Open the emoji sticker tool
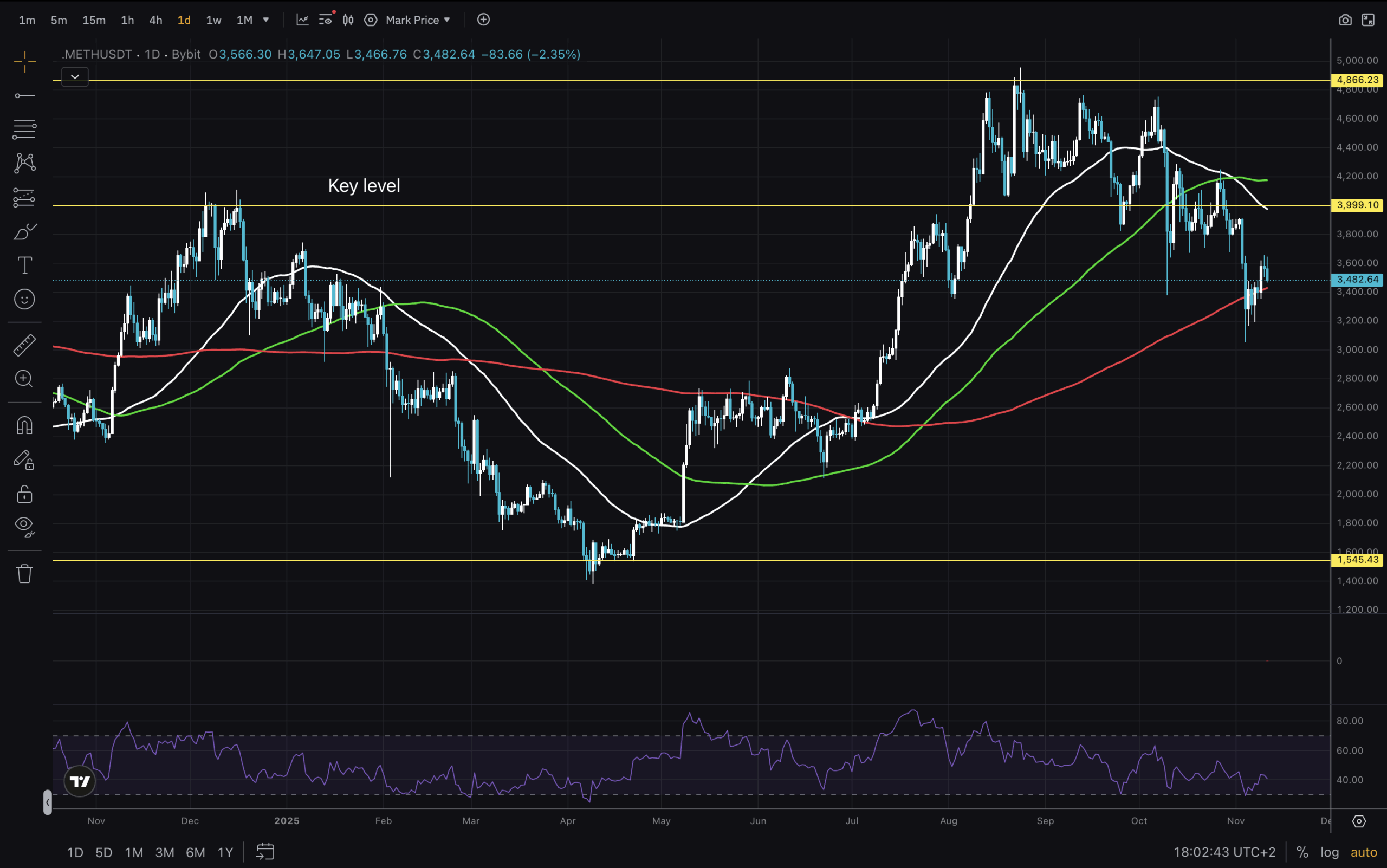1387x868 pixels. [x=24, y=299]
